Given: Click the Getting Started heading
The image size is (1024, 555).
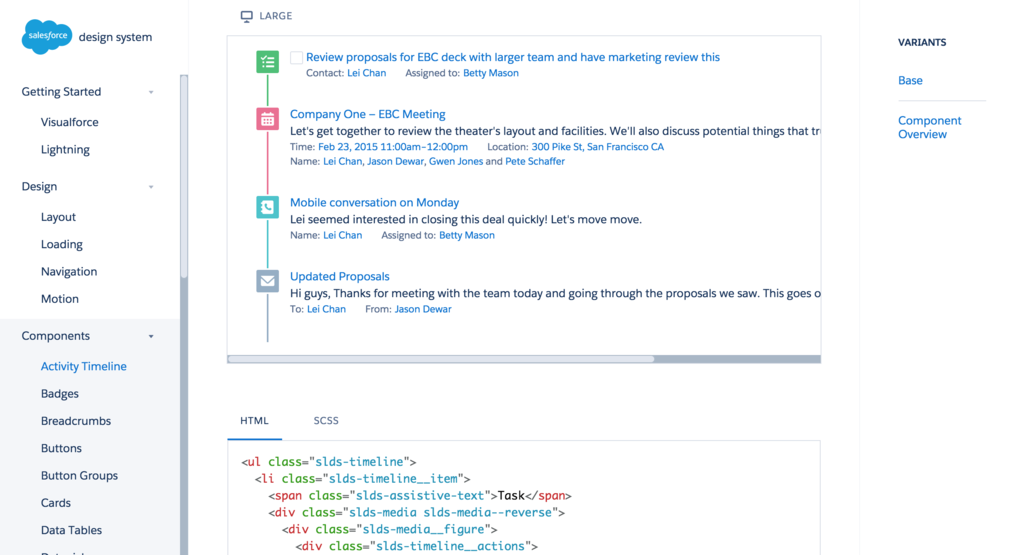Looking at the screenshot, I should [61, 92].
